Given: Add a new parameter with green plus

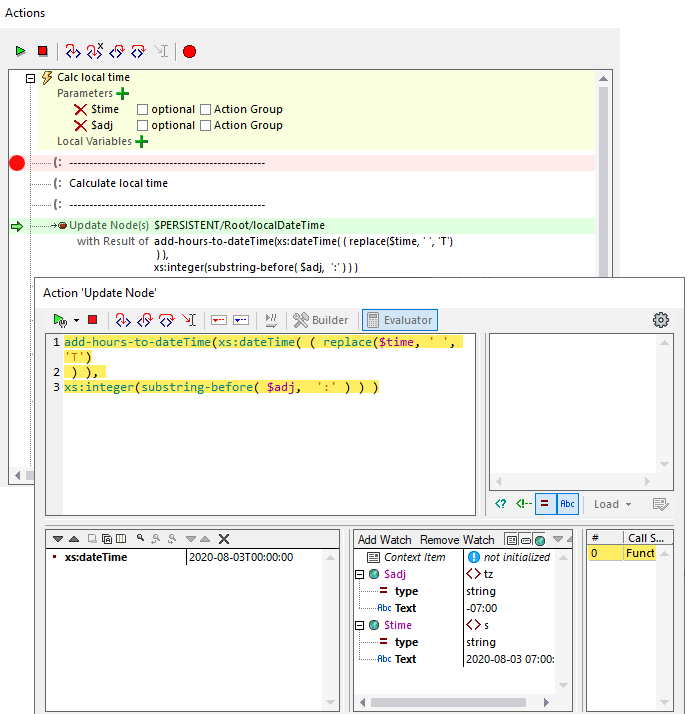Looking at the screenshot, I should tap(123, 93).
